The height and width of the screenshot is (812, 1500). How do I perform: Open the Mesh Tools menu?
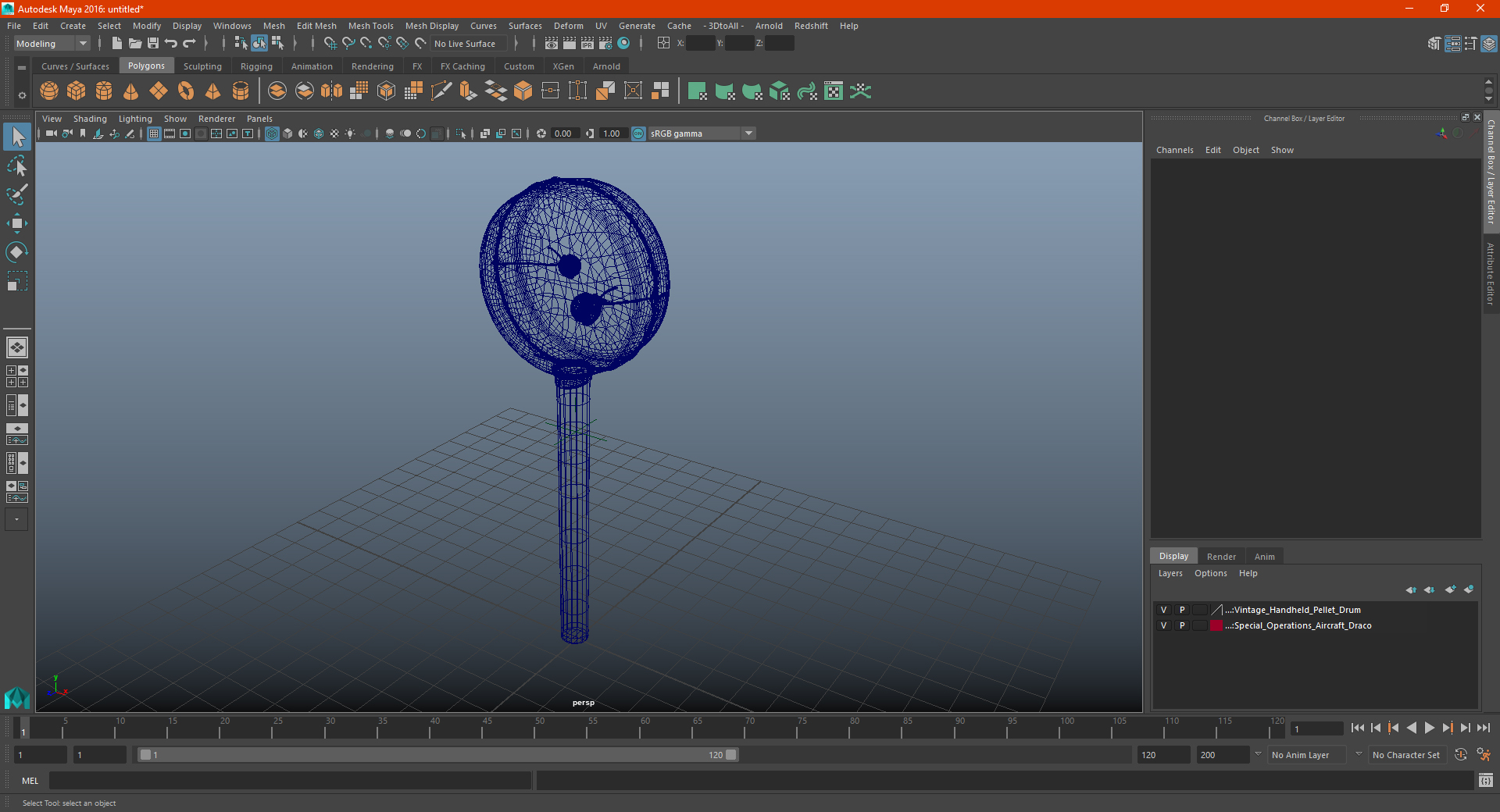coord(371,26)
